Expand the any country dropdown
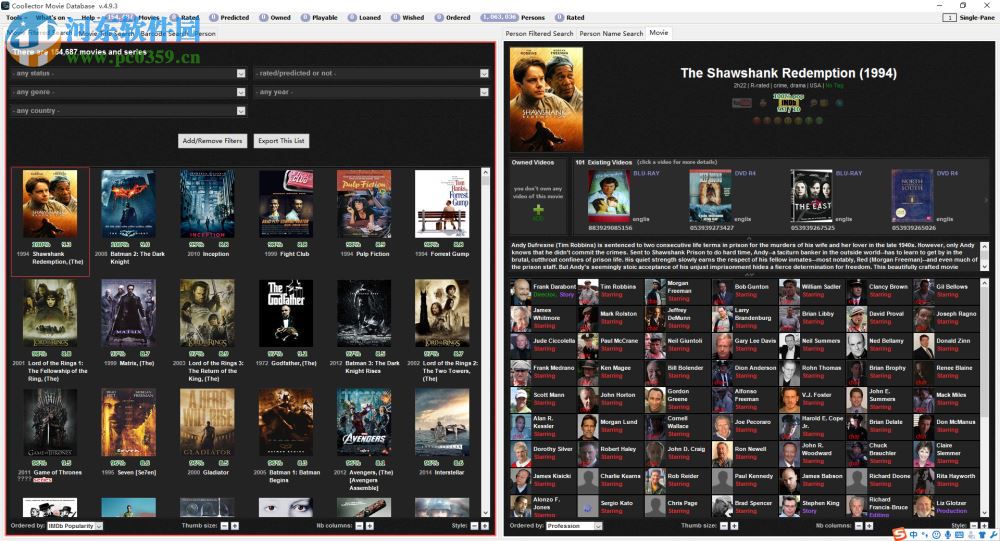This screenshot has height=541, width=1000. [128, 110]
